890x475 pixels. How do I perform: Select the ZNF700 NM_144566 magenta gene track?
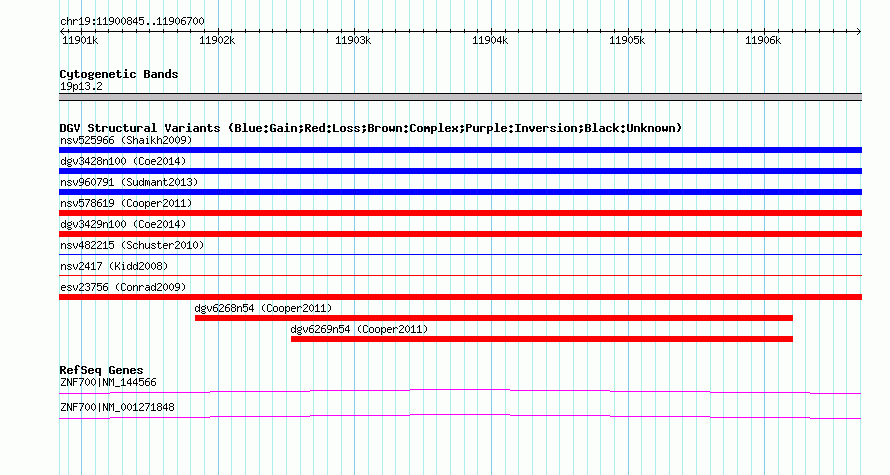[x=460, y=391]
